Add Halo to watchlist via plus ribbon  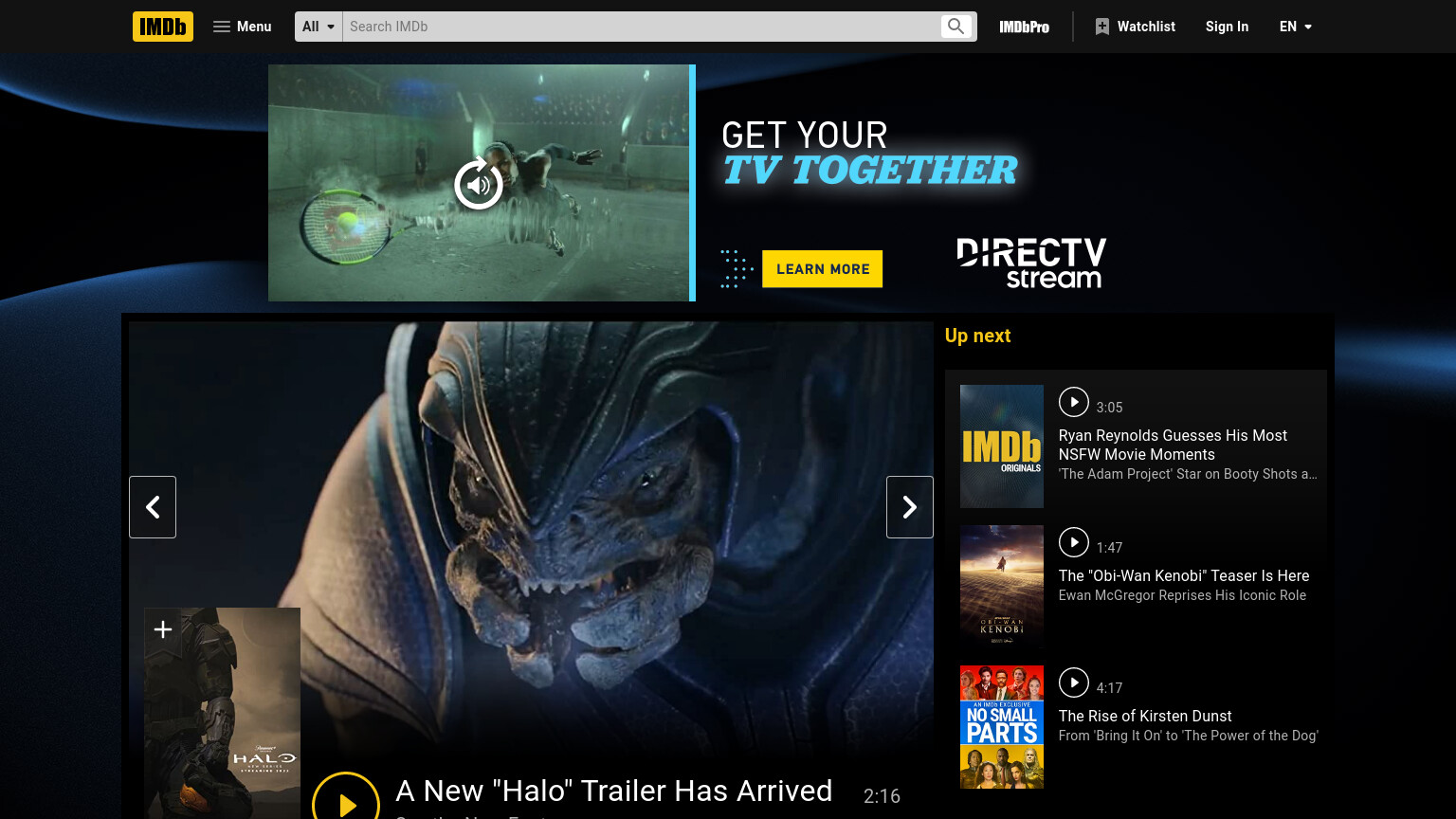coord(163,629)
